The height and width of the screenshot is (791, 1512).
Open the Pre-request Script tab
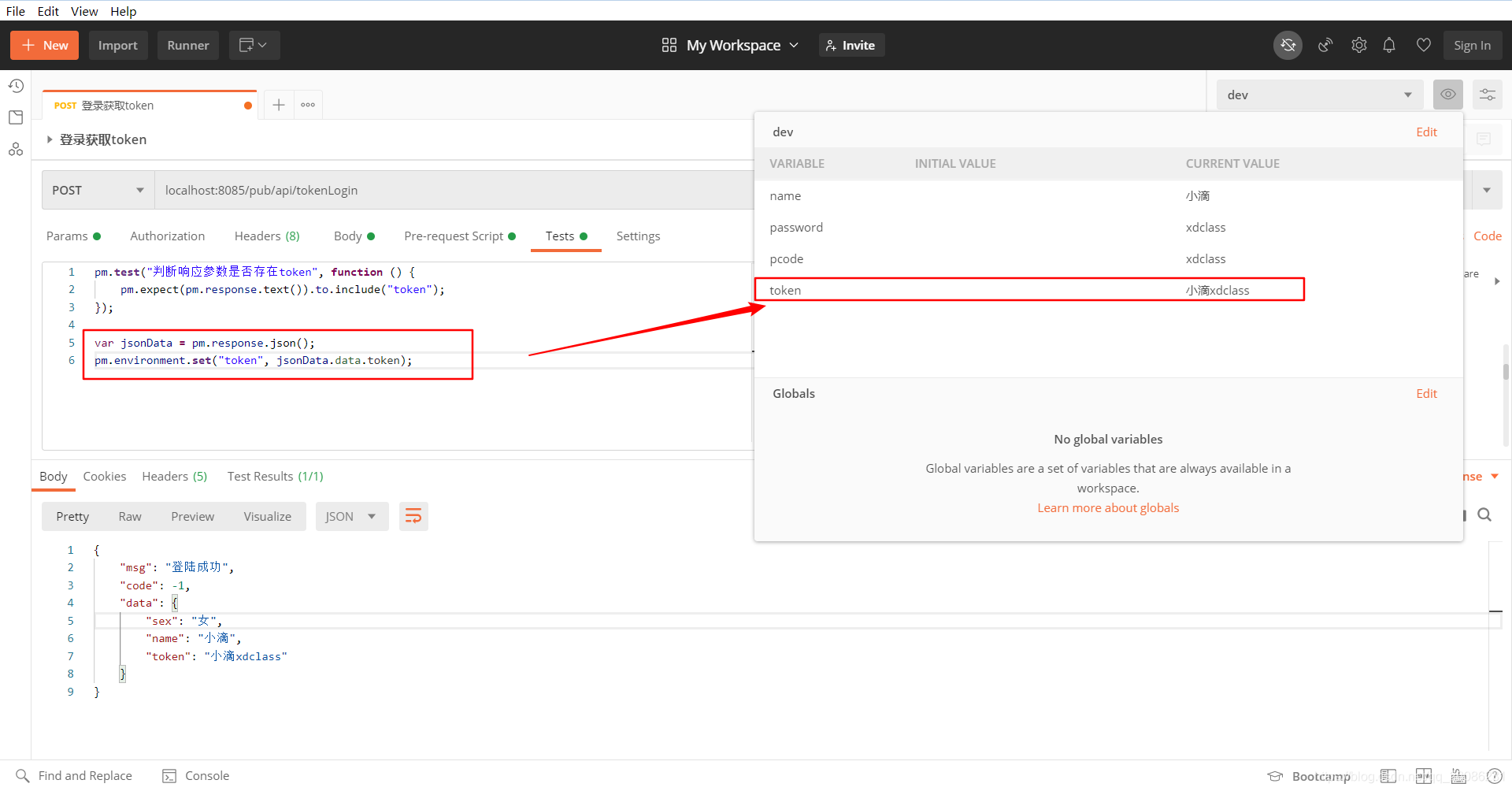tap(460, 236)
